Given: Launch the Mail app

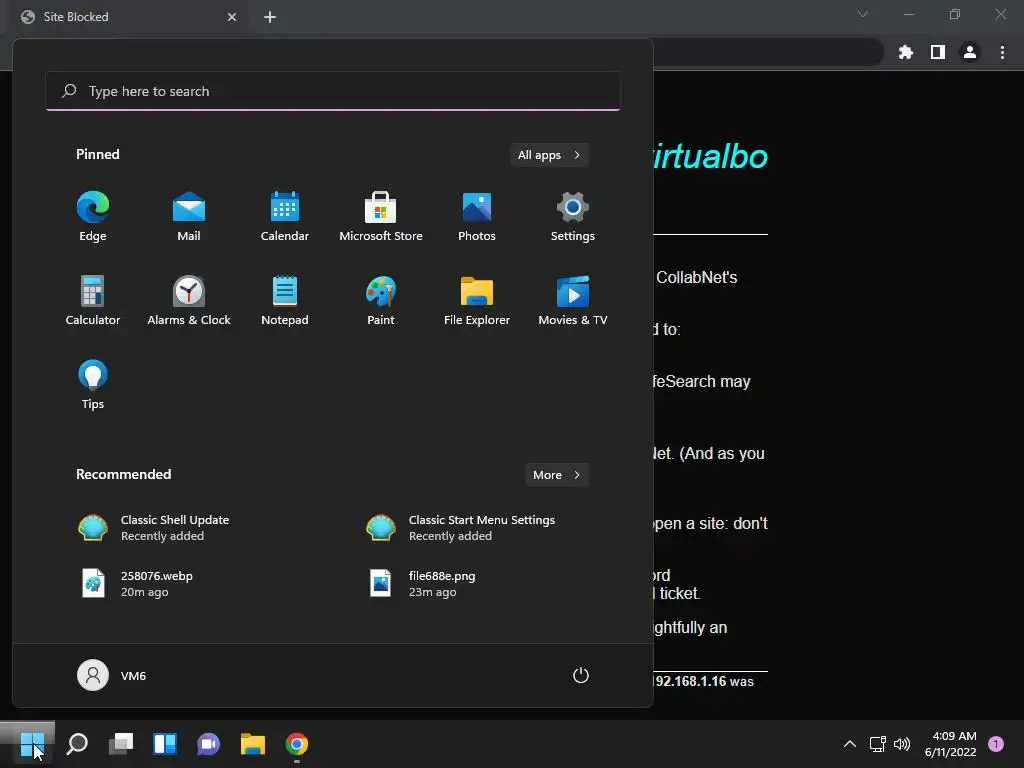Looking at the screenshot, I should tap(189, 217).
